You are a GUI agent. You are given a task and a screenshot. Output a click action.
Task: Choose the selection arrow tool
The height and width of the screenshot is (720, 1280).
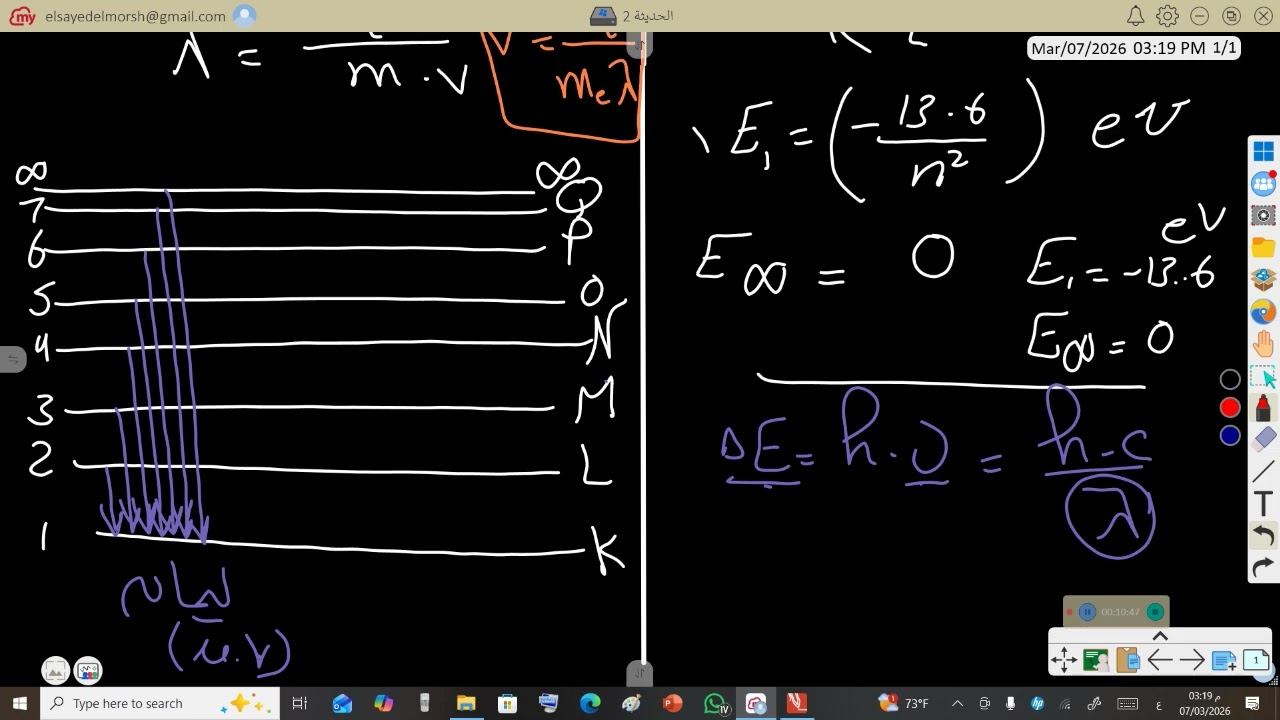(1263, 376)
